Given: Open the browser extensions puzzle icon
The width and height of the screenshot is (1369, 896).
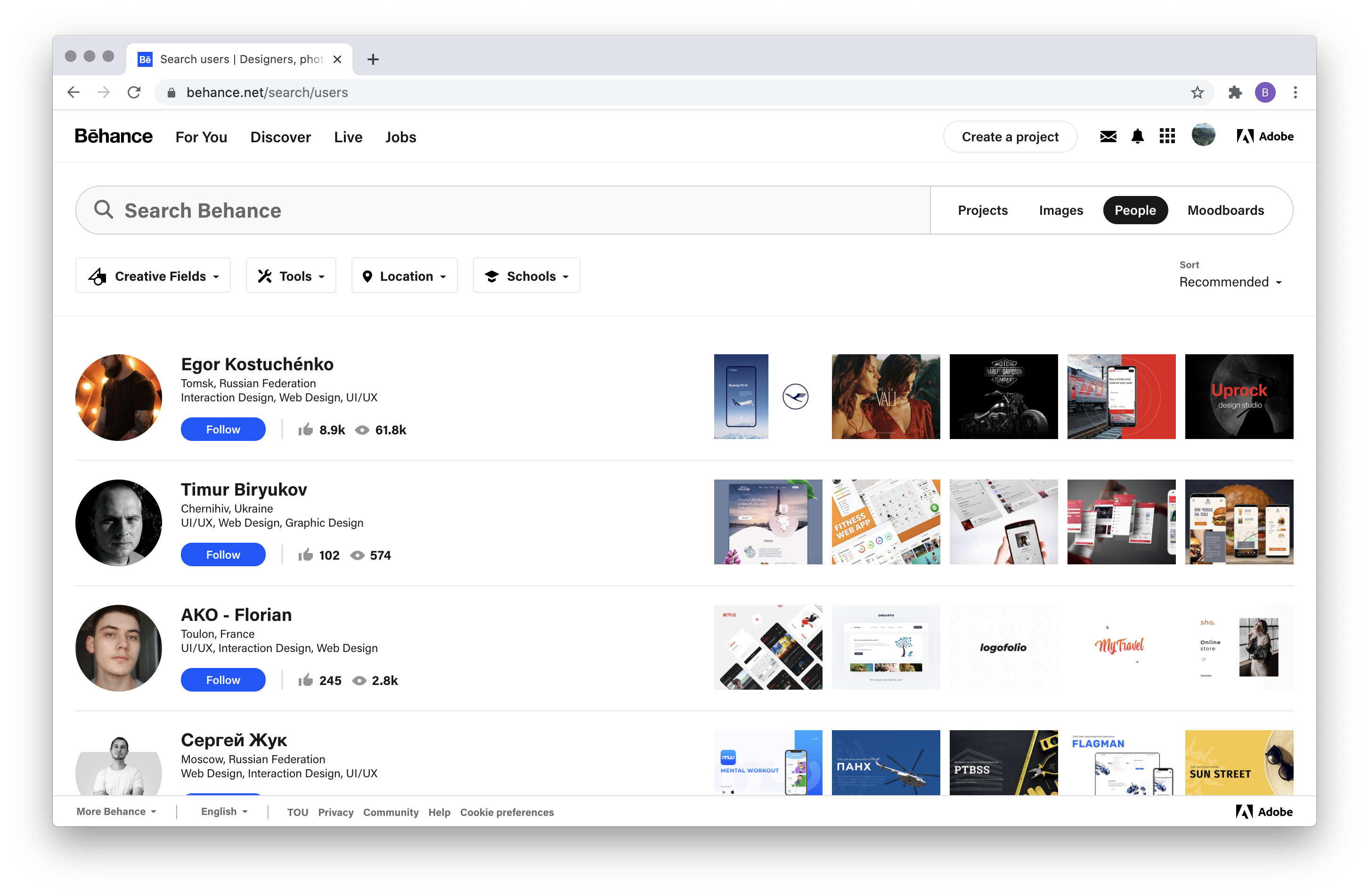Looking at the screenshot, I should click(x=1234, y=92).
